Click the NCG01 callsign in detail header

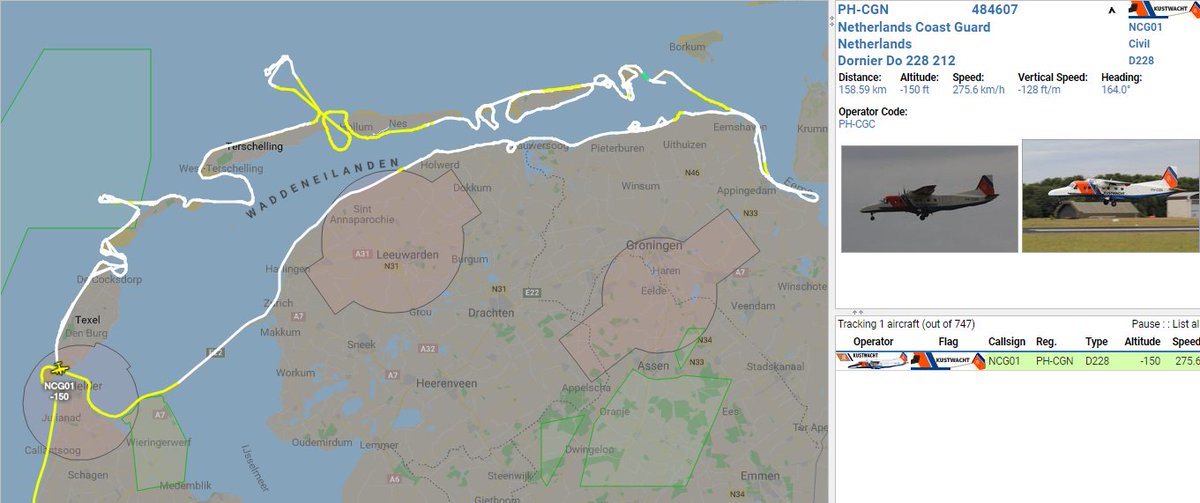(x=1146, y=28)
